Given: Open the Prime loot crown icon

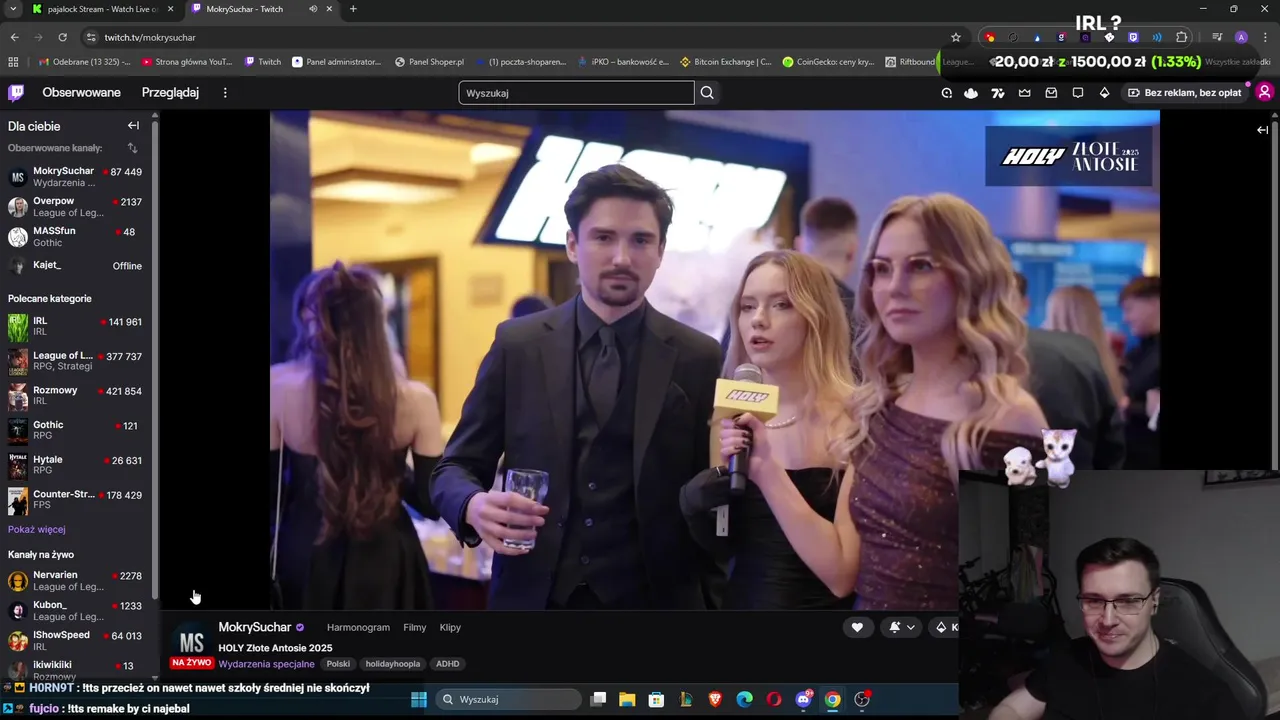Looking at the screenshot, I should pyautogui.click(x=1025, y=93).
